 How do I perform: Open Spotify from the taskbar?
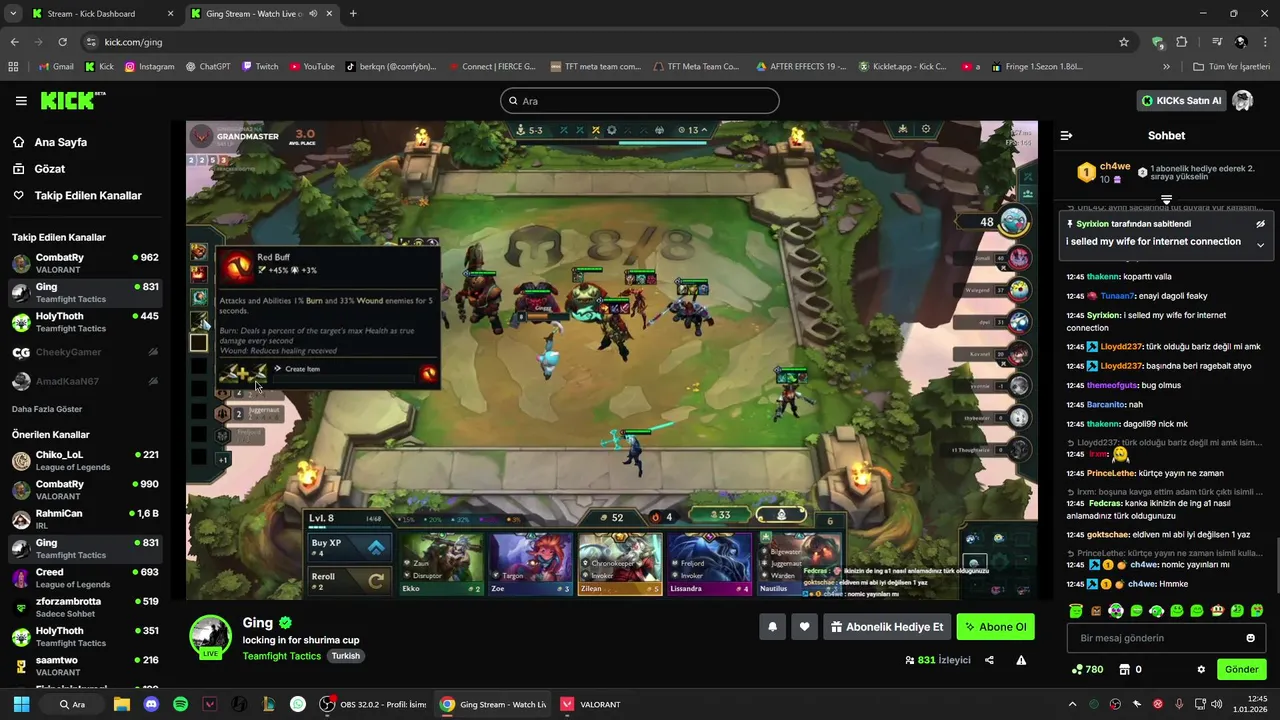(x=180, y=704)
